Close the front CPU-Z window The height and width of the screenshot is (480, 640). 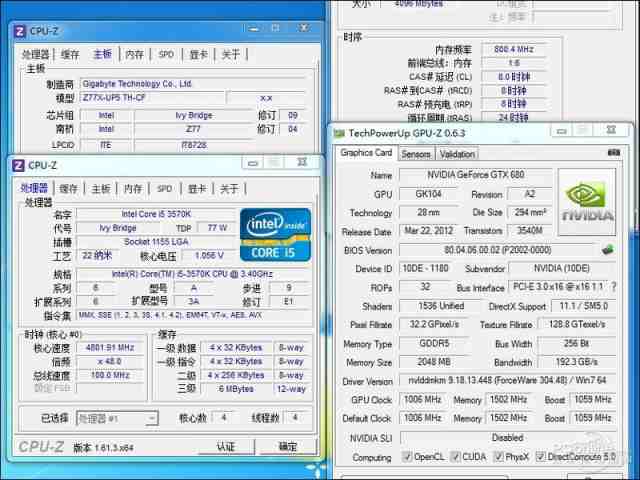point(302,162)
